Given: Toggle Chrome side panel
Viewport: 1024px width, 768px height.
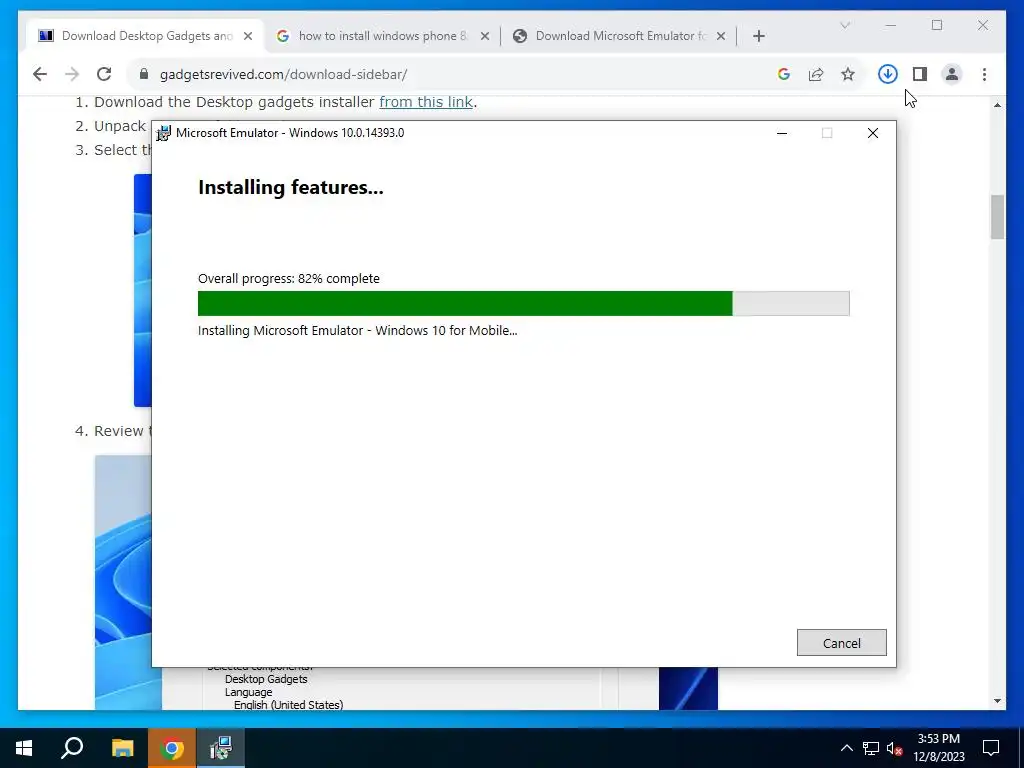Looking at the screenshot, I should click(920, 74).
